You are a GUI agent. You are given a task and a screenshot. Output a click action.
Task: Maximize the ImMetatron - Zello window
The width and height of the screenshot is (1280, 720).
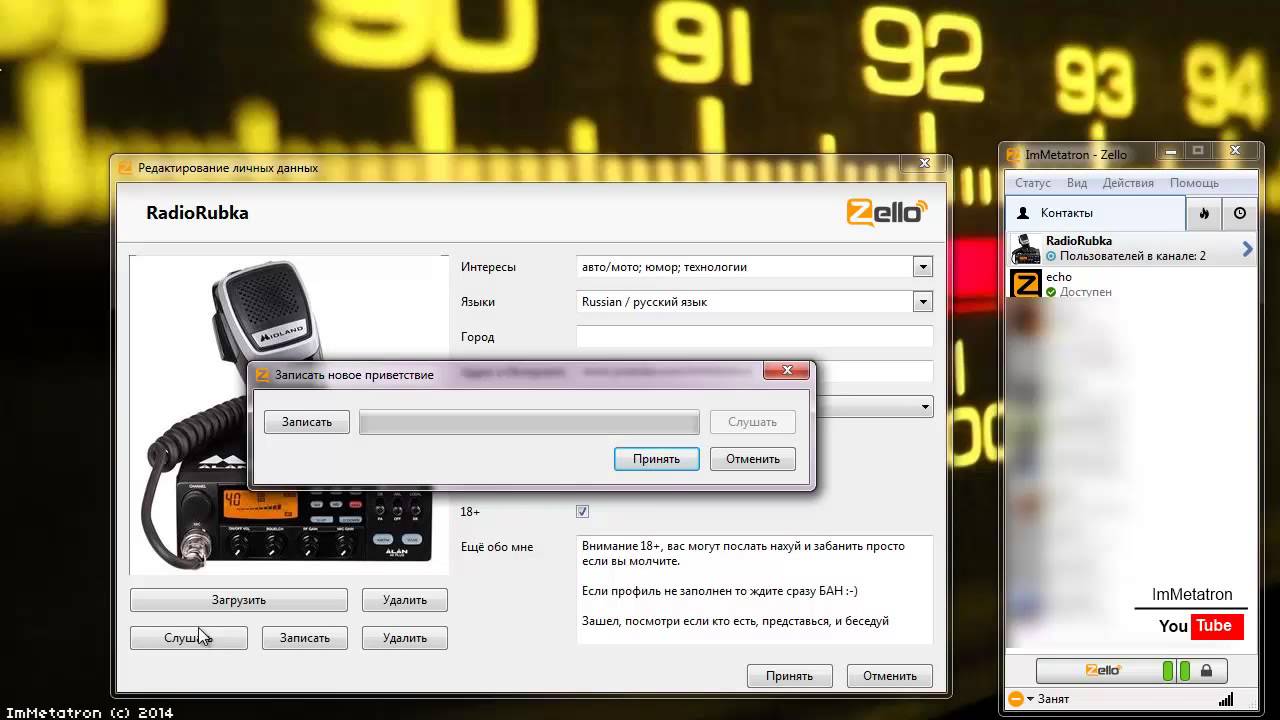[x=1197, y=152]
